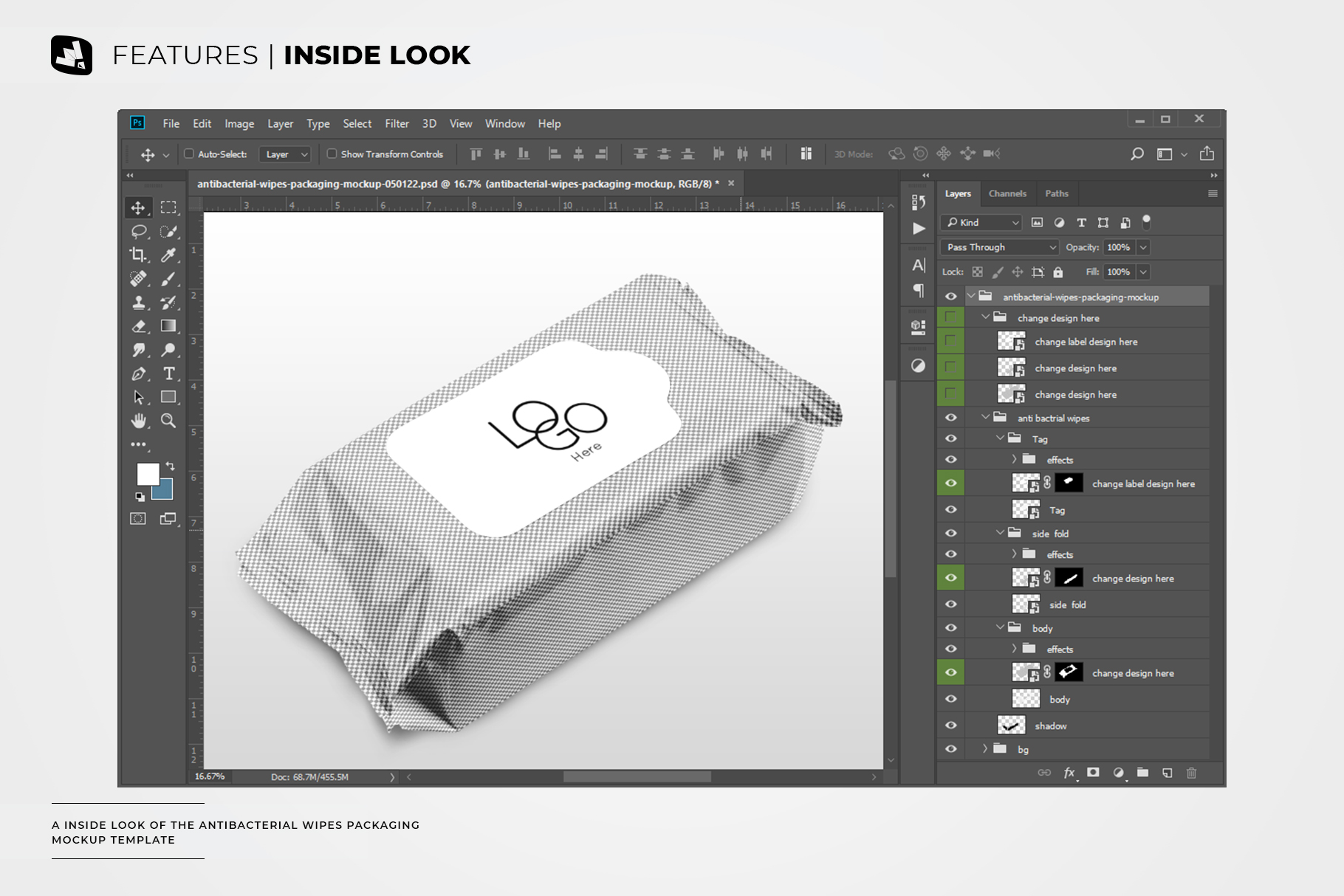The image size is (1344, 896).
Task: Open the Pass Through blend mode dropdown
Action: point(1000,247)
